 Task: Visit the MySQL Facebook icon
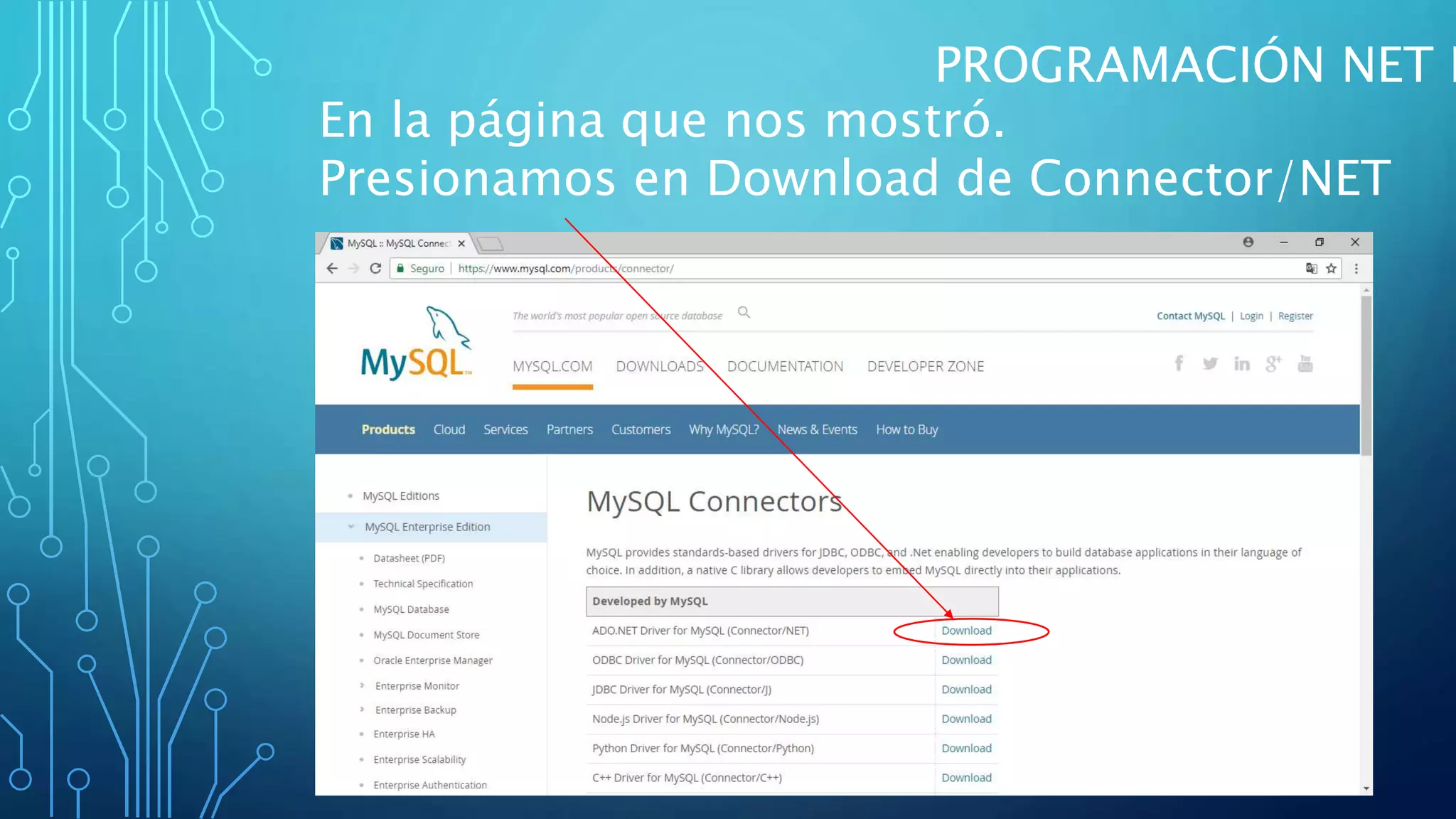coord(1179,363)
